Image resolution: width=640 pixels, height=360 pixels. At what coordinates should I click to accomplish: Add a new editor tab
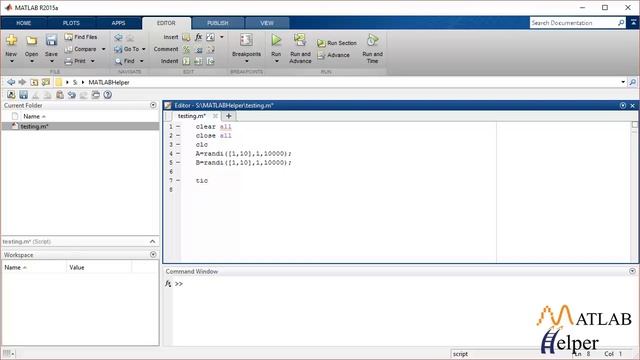point(229,116)
